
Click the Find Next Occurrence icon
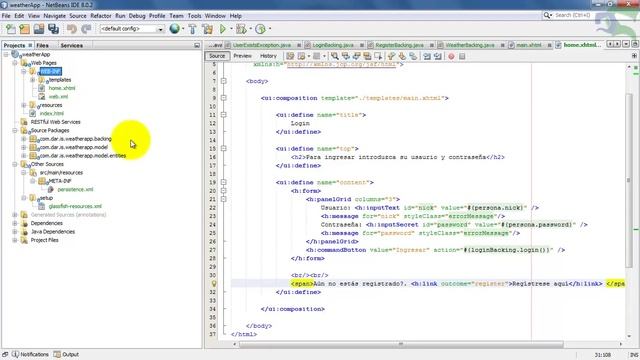pyautogui.click(x=357, y=56)
